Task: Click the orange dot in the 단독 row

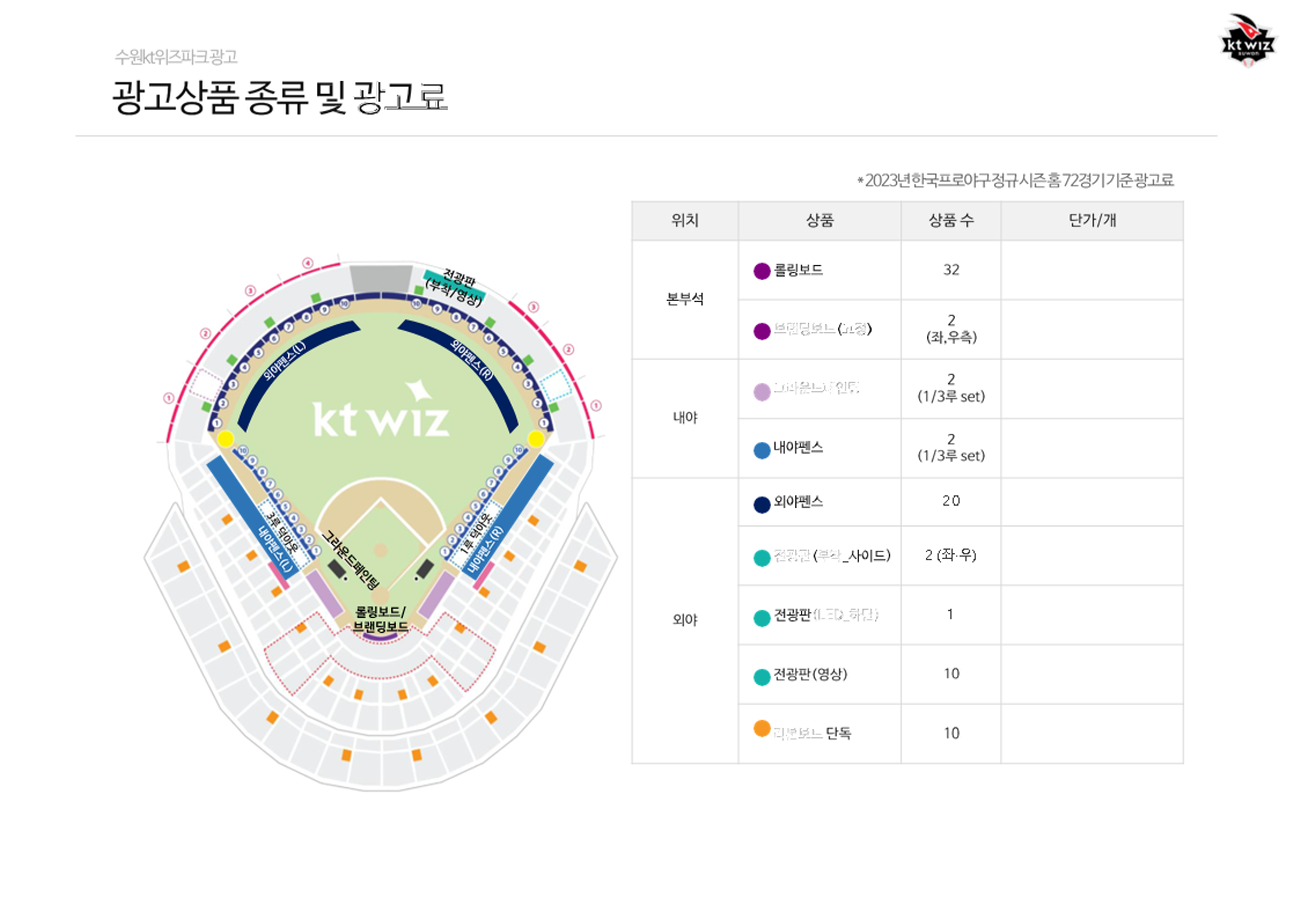Action: 762,730
